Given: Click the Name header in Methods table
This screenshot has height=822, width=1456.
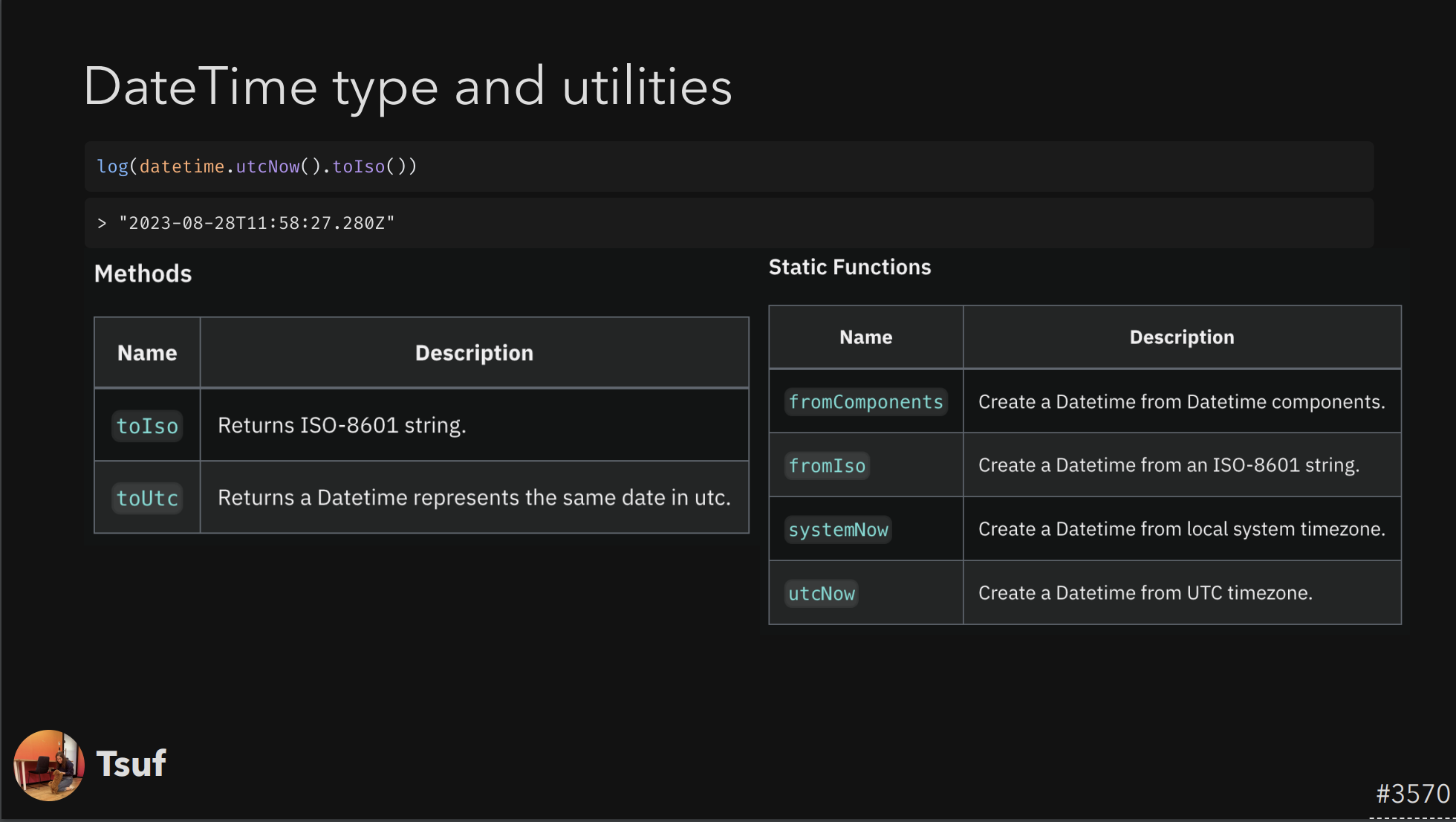Looking at the screenshot, I should coord(147,353).
